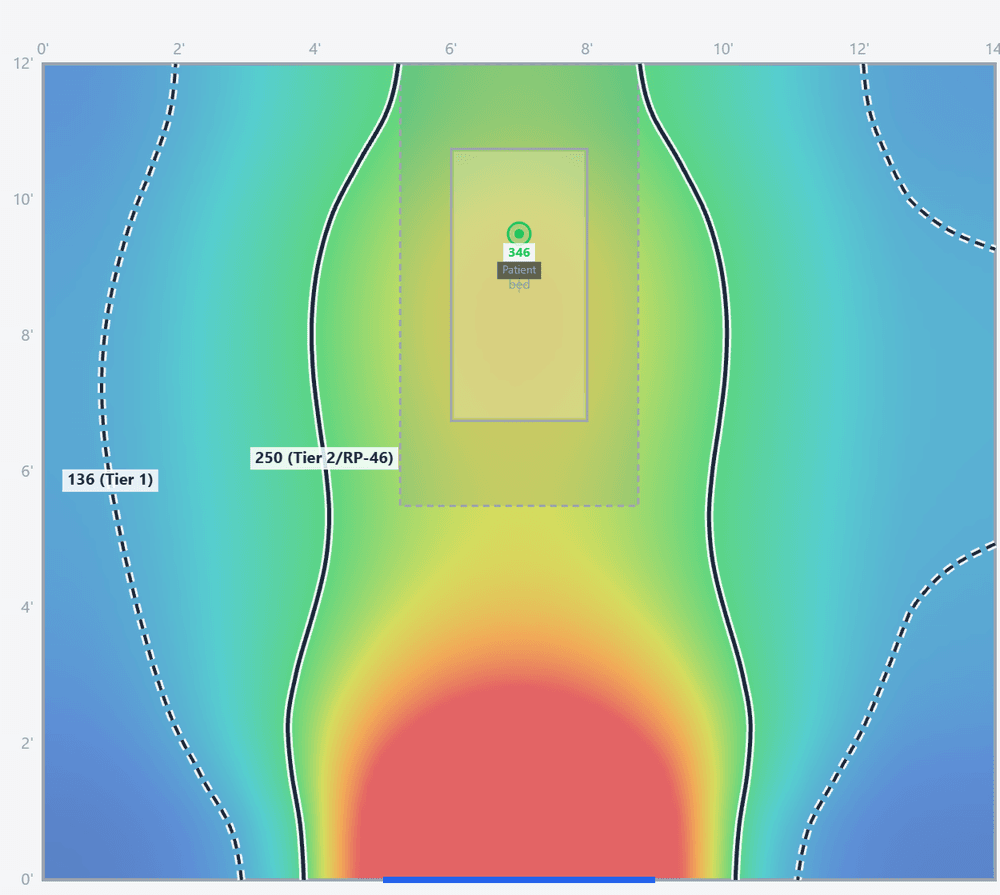This screenshot has width=1000, height=895.
Task: Click the 6' tick on the top axis
Action: pos(451,49)
